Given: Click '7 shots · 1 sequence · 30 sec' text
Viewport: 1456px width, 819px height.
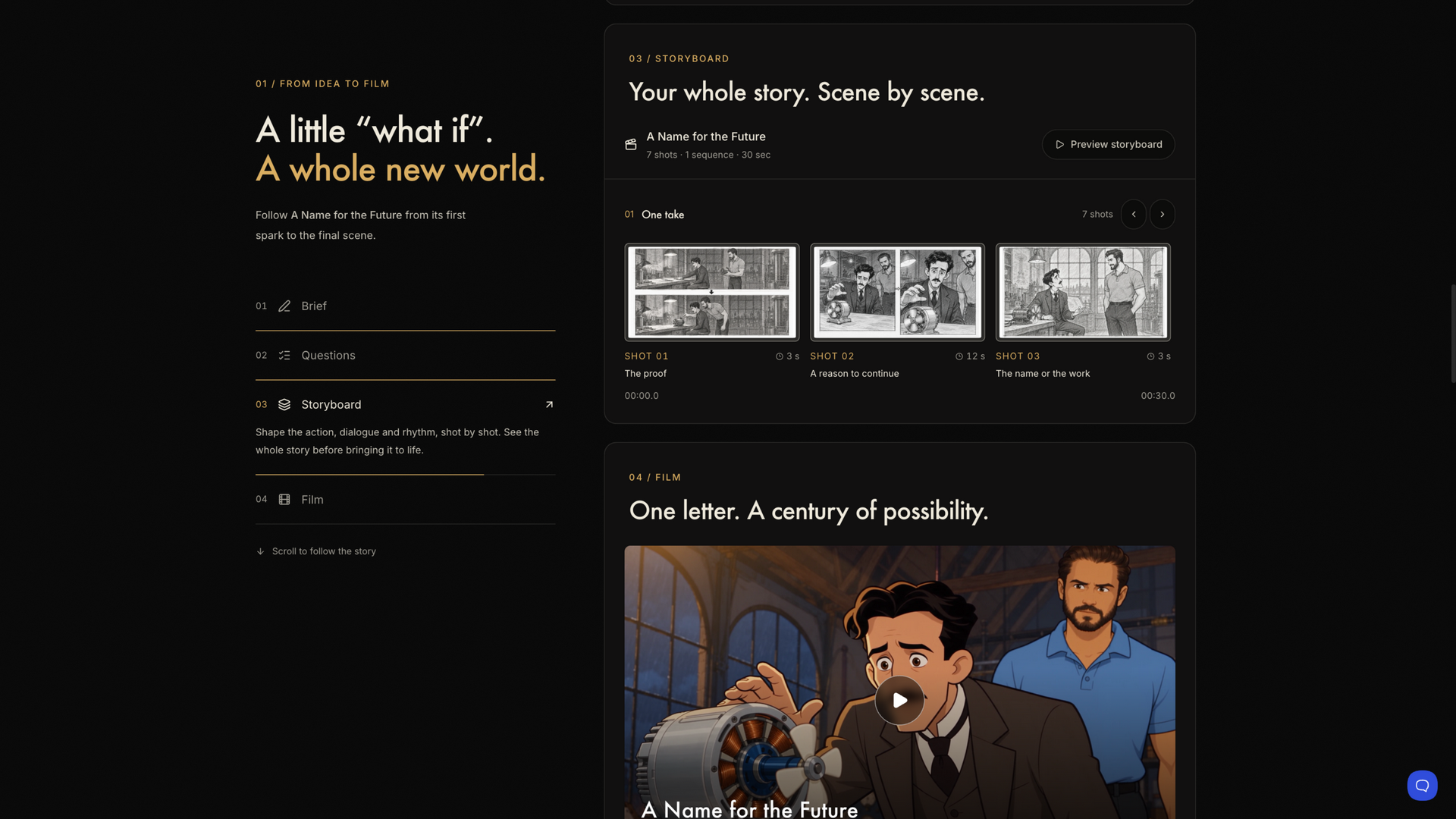Looking at the screenshot, I should point(708,155).
